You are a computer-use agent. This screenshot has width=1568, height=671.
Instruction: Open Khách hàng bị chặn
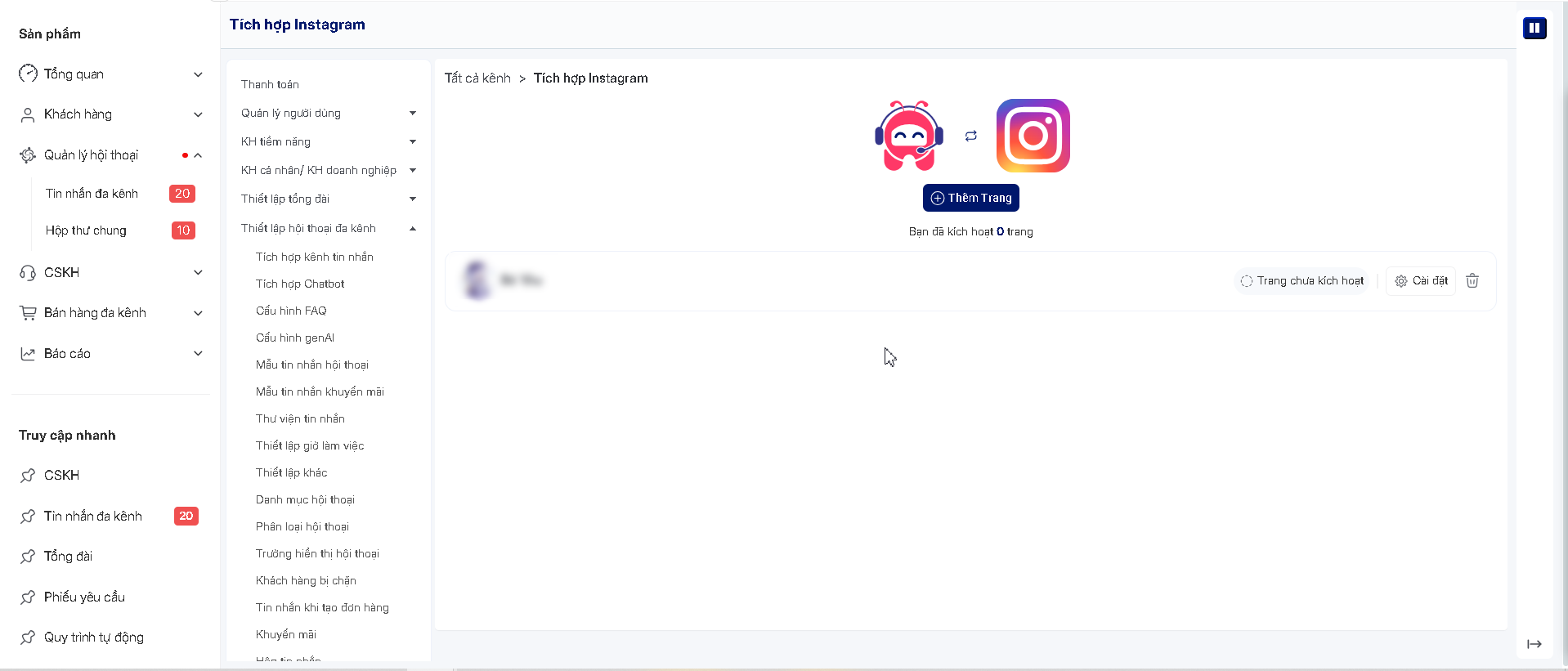(x=306, y=580)
